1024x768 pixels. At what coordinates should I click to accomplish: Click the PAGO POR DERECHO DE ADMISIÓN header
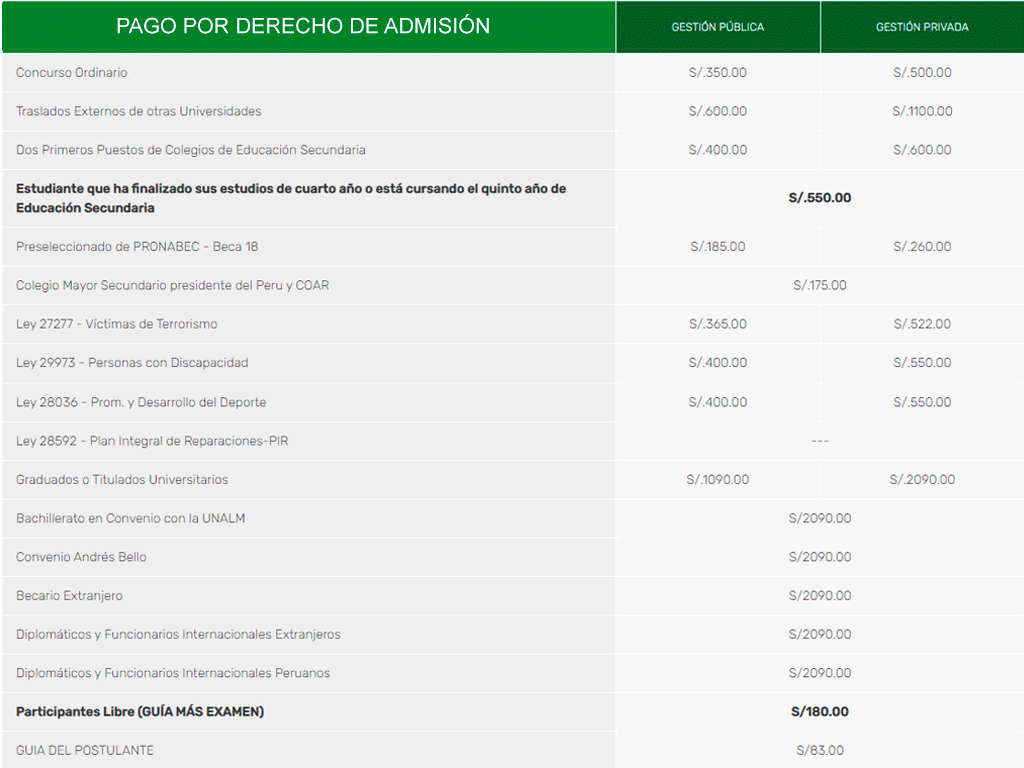pos(303,27)
